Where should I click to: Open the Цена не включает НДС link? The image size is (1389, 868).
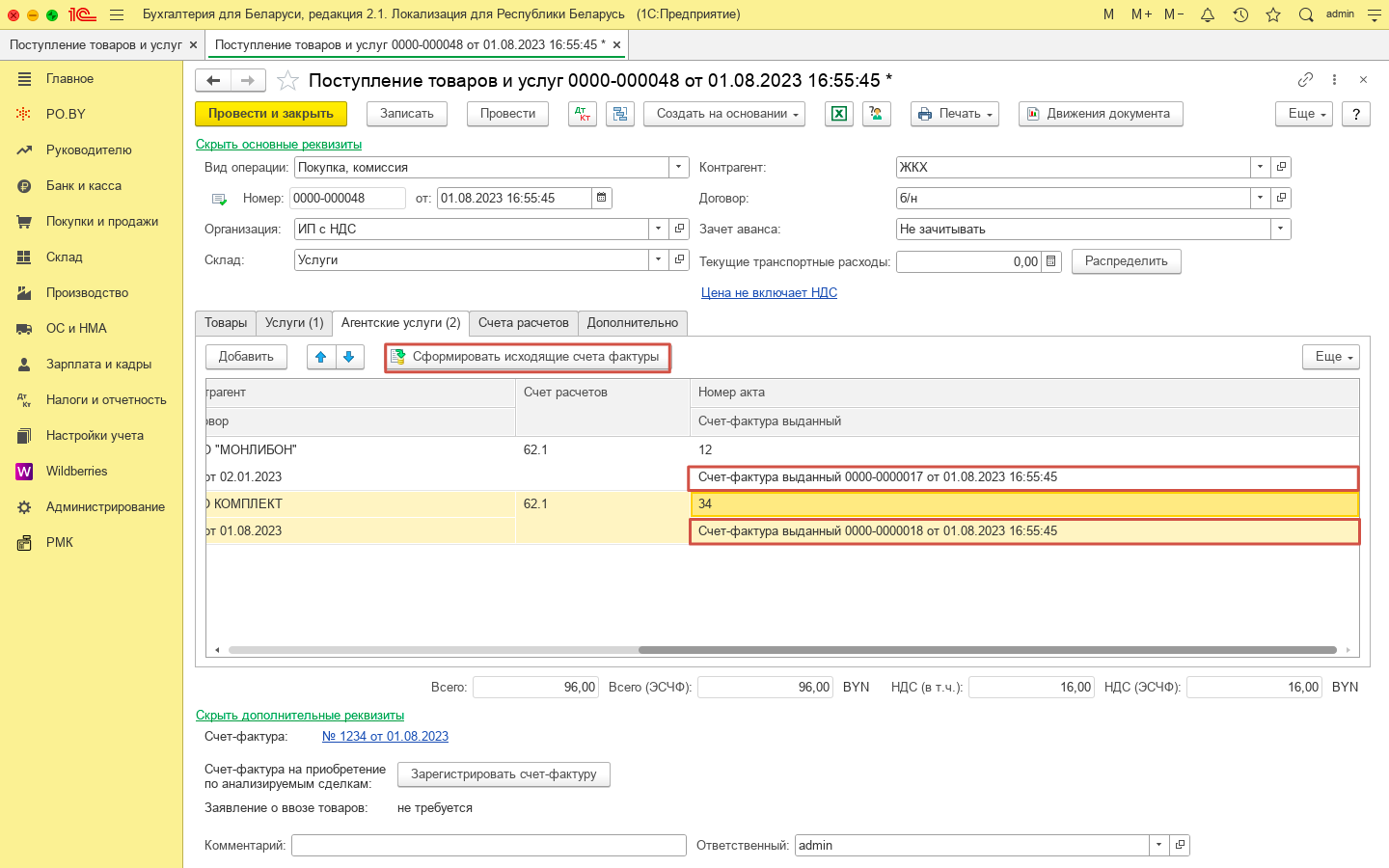click(x=769, y=292)
